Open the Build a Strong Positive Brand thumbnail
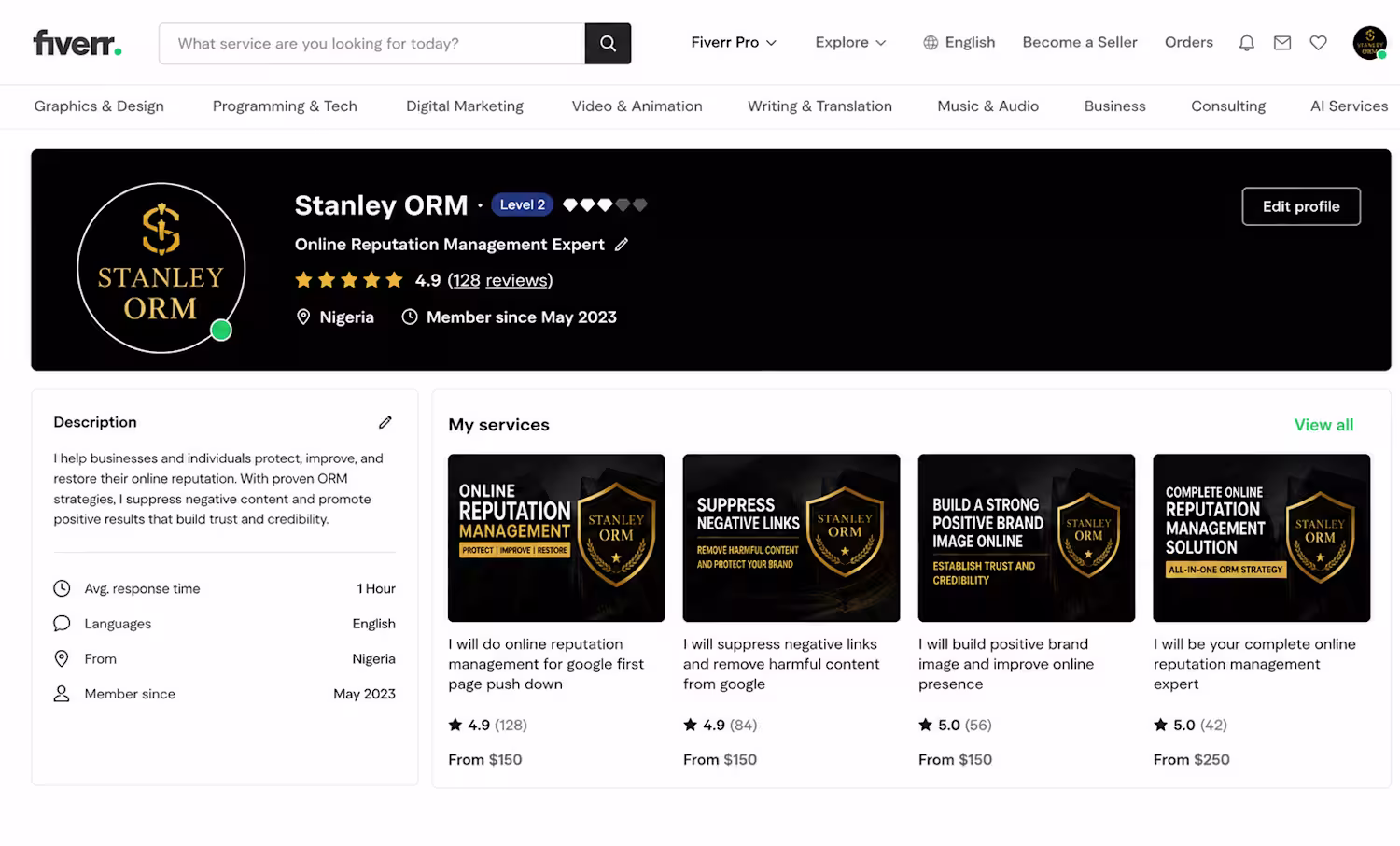Image resolution: width=1400 pixels, height=846 pixels. click(1027, 538)
